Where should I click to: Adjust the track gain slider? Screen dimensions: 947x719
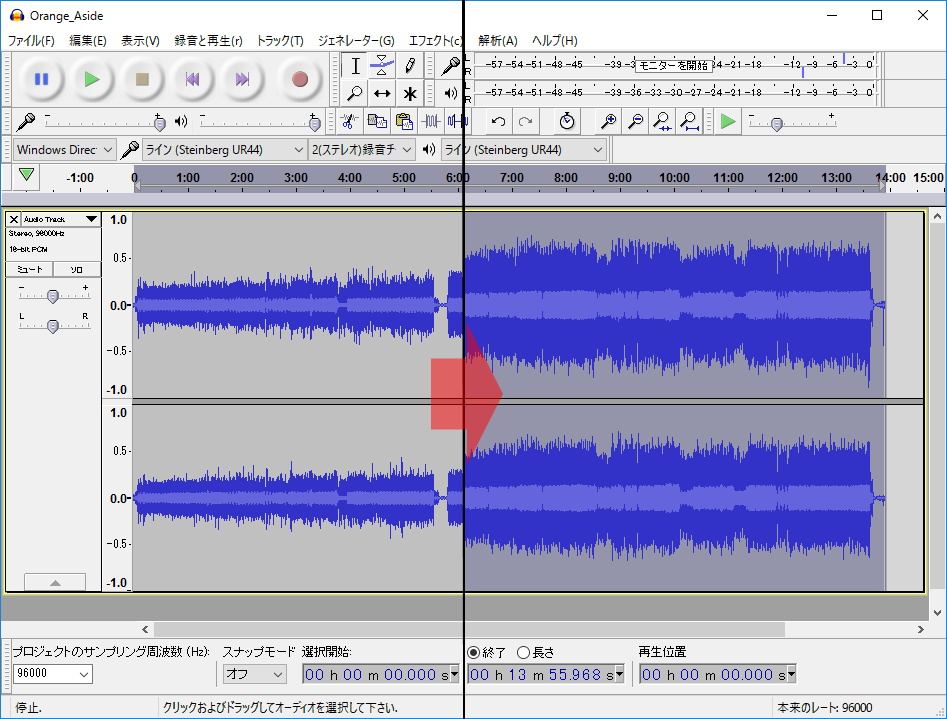click(x=55, y=295)
